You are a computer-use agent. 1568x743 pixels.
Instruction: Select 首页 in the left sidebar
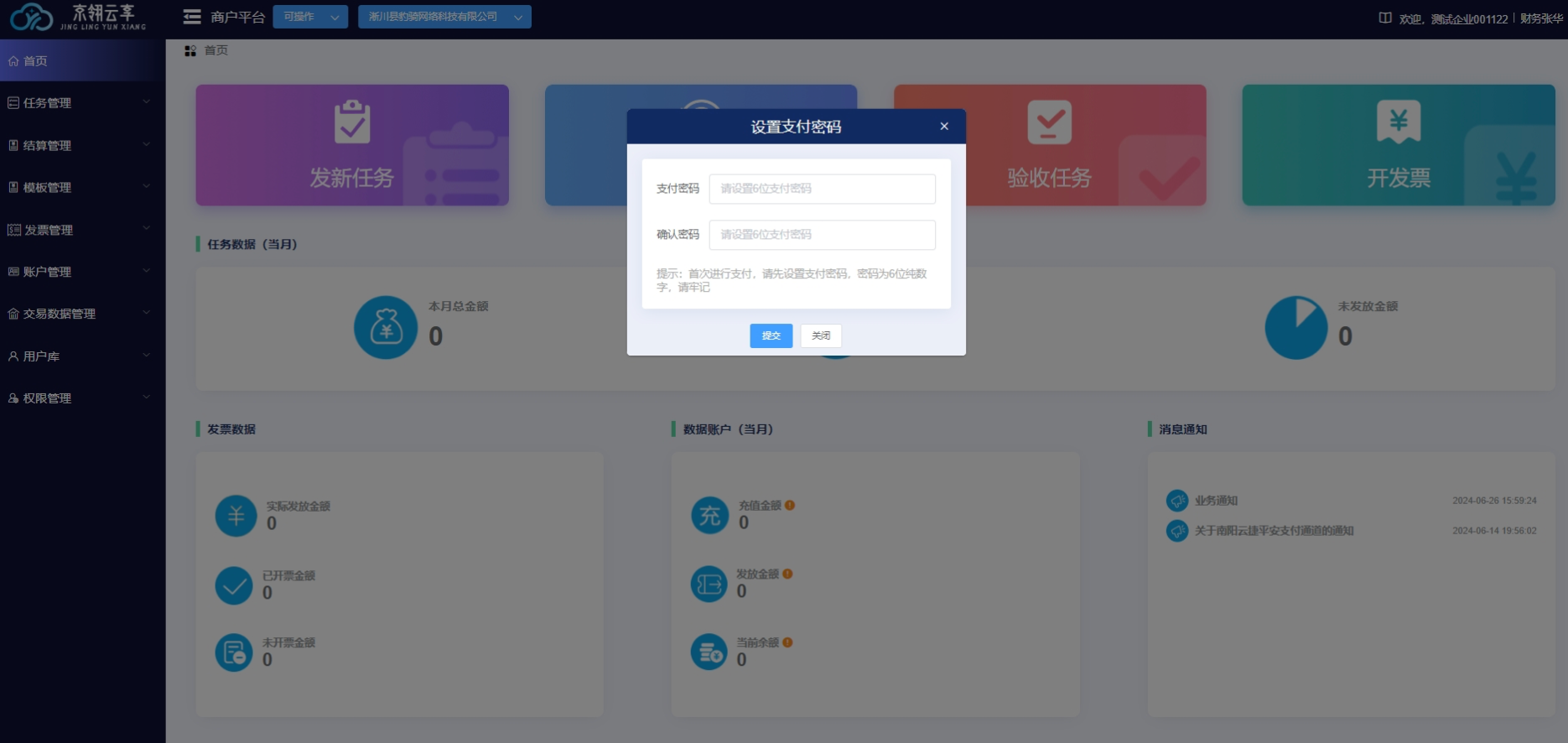35,61
